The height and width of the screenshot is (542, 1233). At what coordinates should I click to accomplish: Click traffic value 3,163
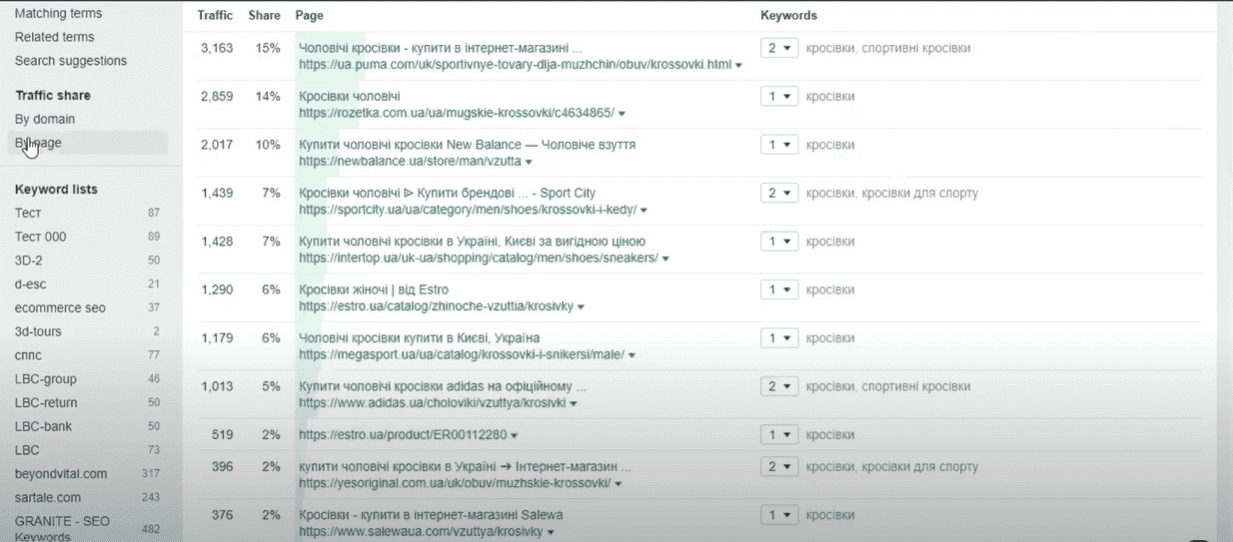coord(216,48)
